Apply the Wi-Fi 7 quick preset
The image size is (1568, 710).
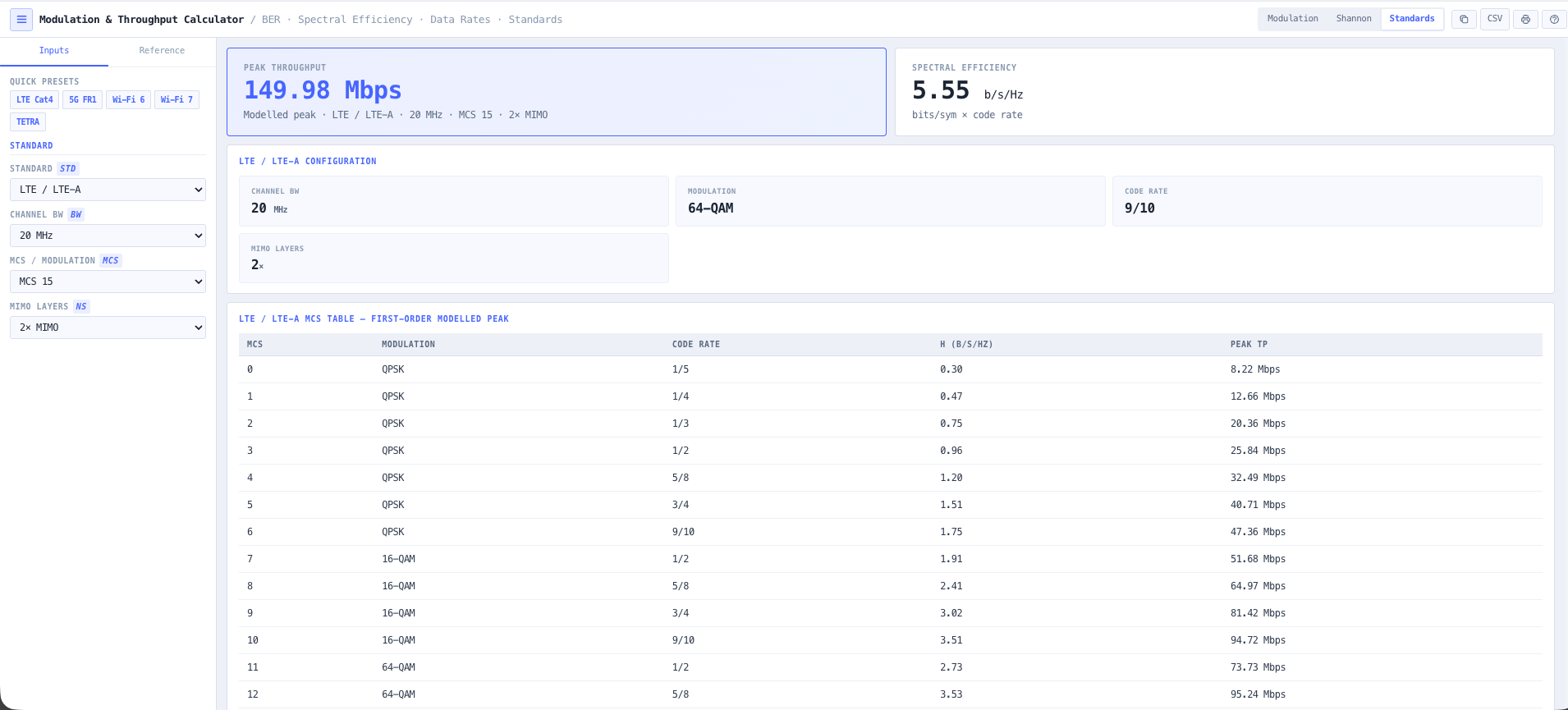pos(177,100)
